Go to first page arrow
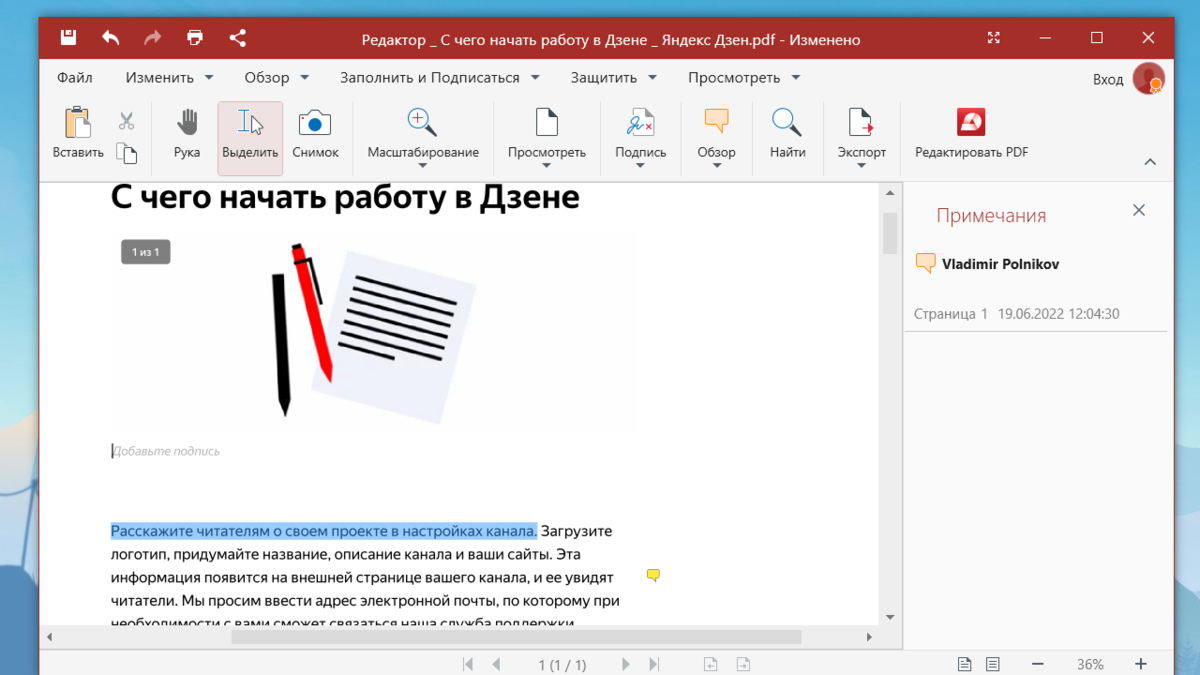This screenshot has width=1200, height=675. point(467,664)
